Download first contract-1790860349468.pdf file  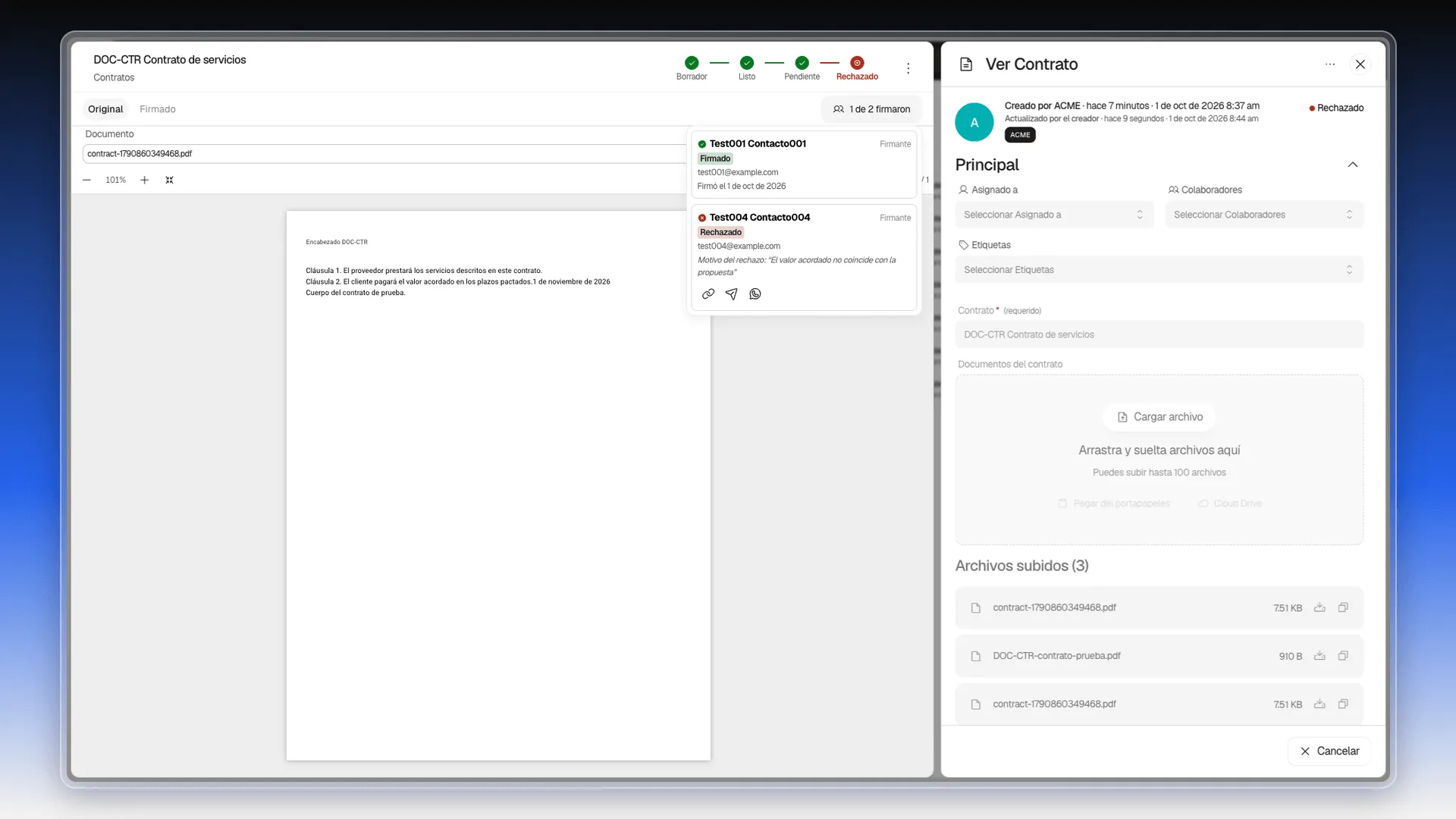click(1319, 607)
